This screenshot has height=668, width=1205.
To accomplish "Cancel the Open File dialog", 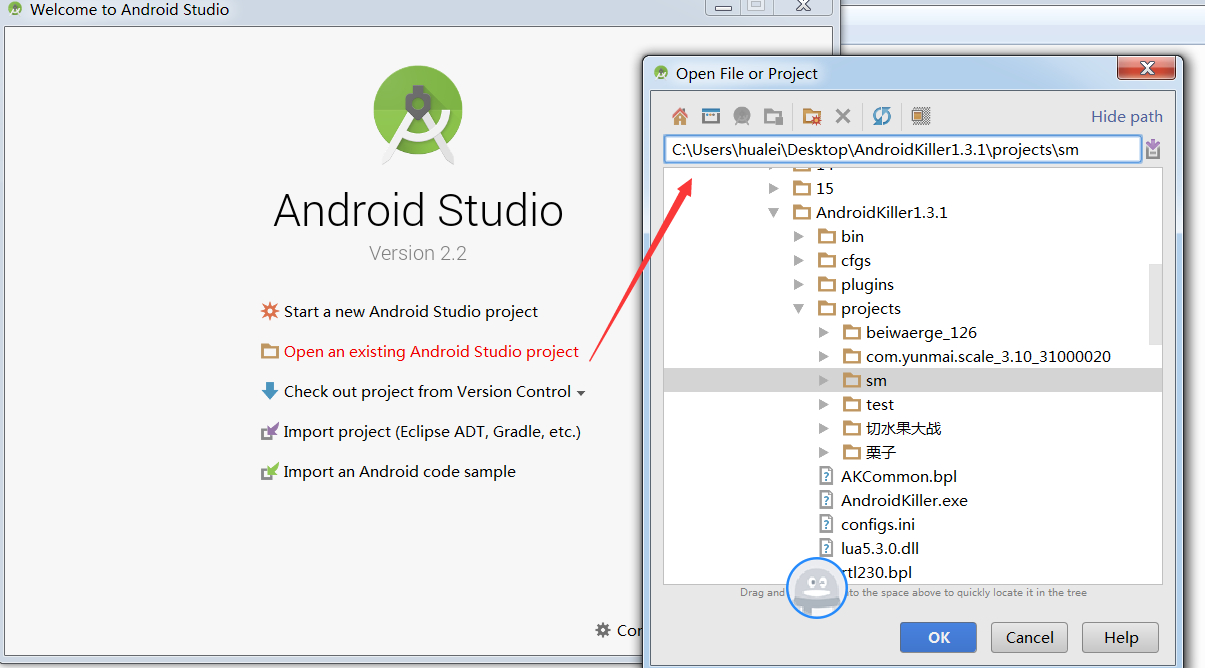I will tap(1030, 637).
